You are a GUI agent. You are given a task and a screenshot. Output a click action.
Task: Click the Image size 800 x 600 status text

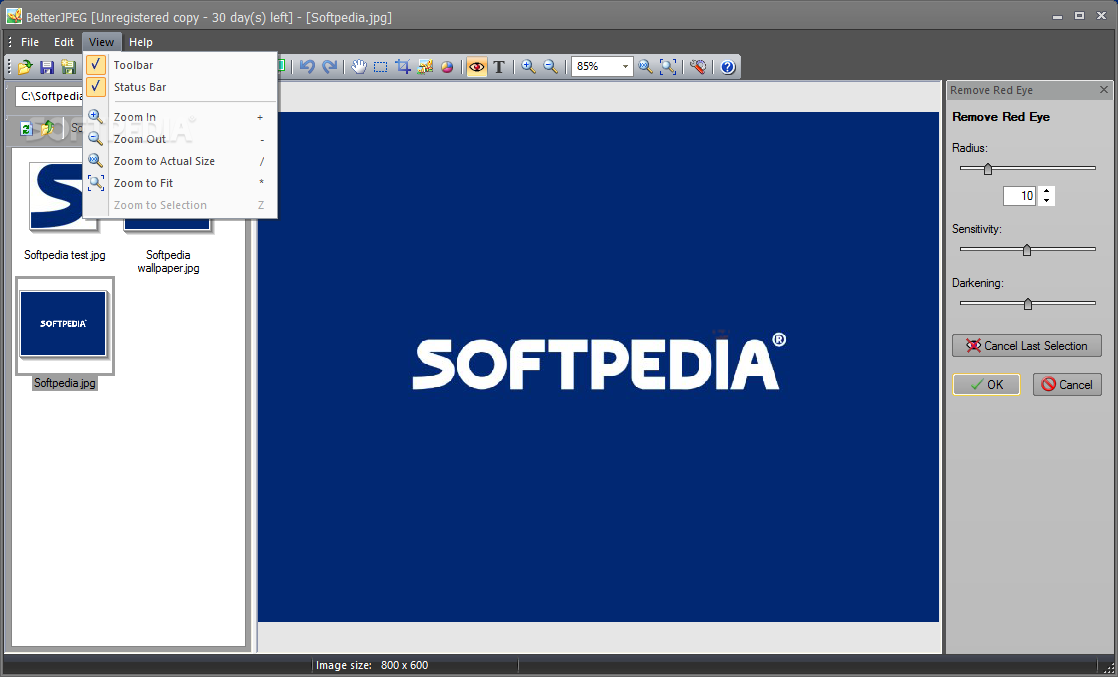372,665
